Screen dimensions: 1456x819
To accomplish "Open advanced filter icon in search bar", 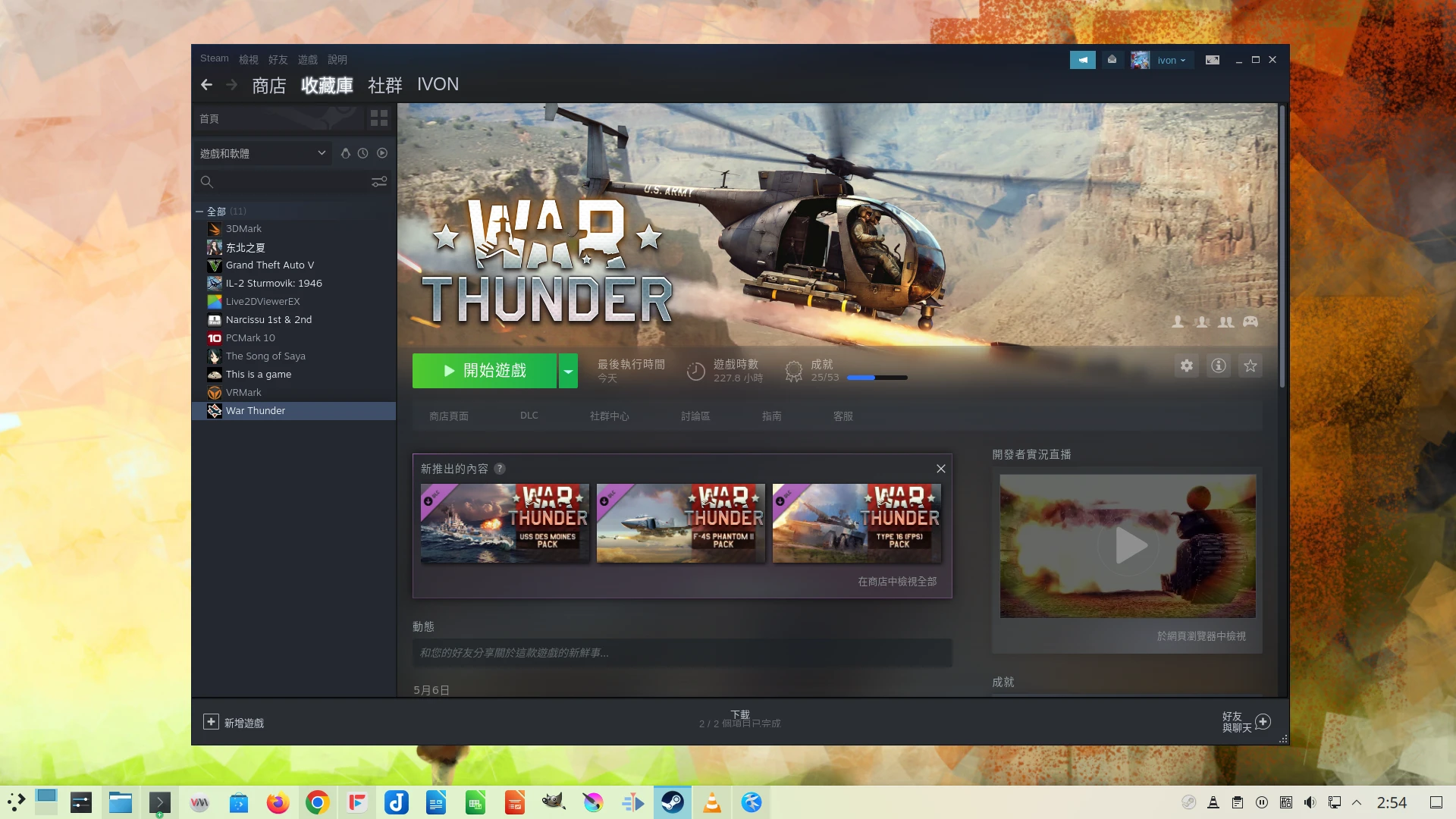I will [x=379, y=182].
